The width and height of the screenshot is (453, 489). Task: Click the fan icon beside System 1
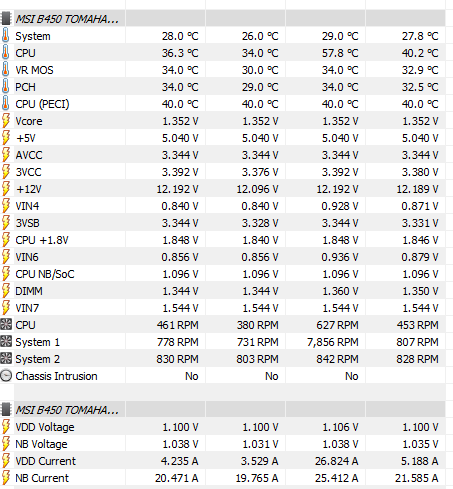[6, 341]
